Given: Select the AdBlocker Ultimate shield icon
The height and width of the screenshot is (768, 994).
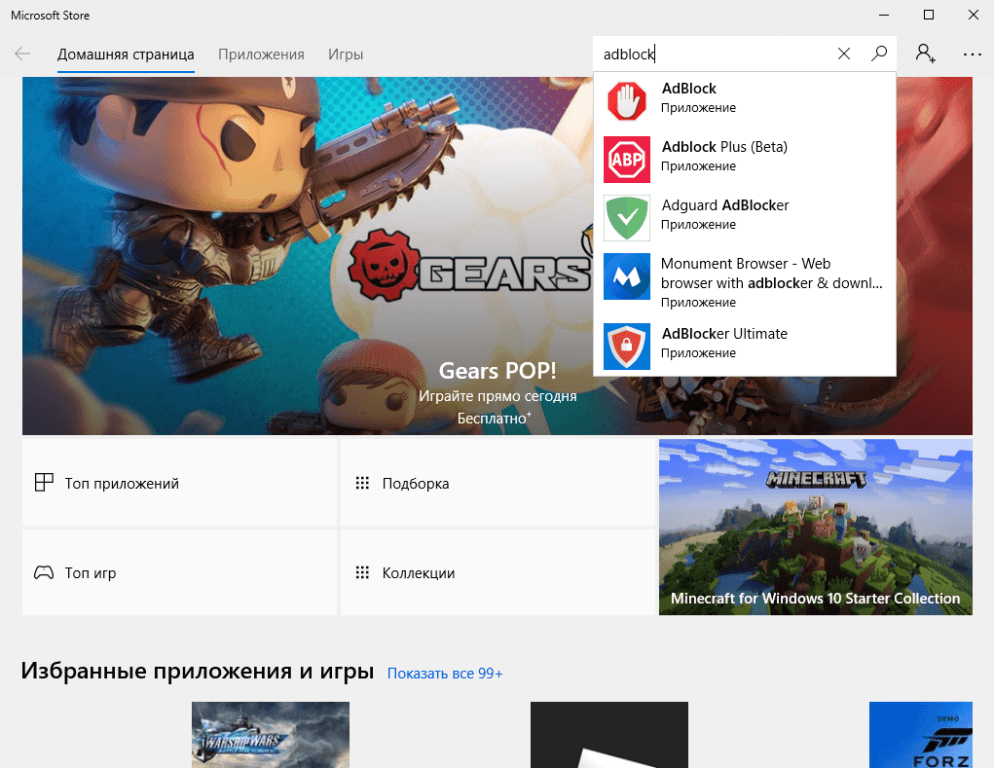Looking at the screenshot, I should (x=626, y=346).
